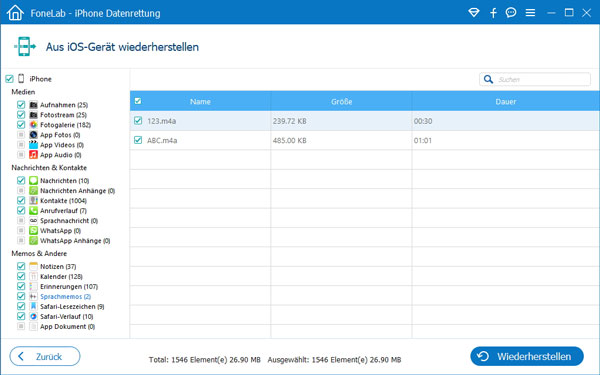Click the Notizen notes icon

tap(33, 266)
